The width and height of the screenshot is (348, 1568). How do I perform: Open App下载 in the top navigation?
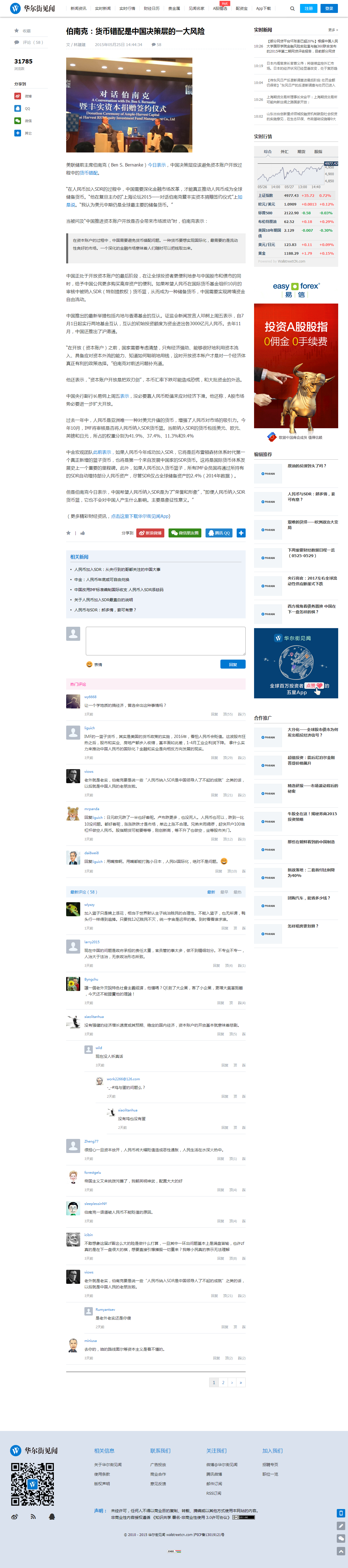pos(263,8)
